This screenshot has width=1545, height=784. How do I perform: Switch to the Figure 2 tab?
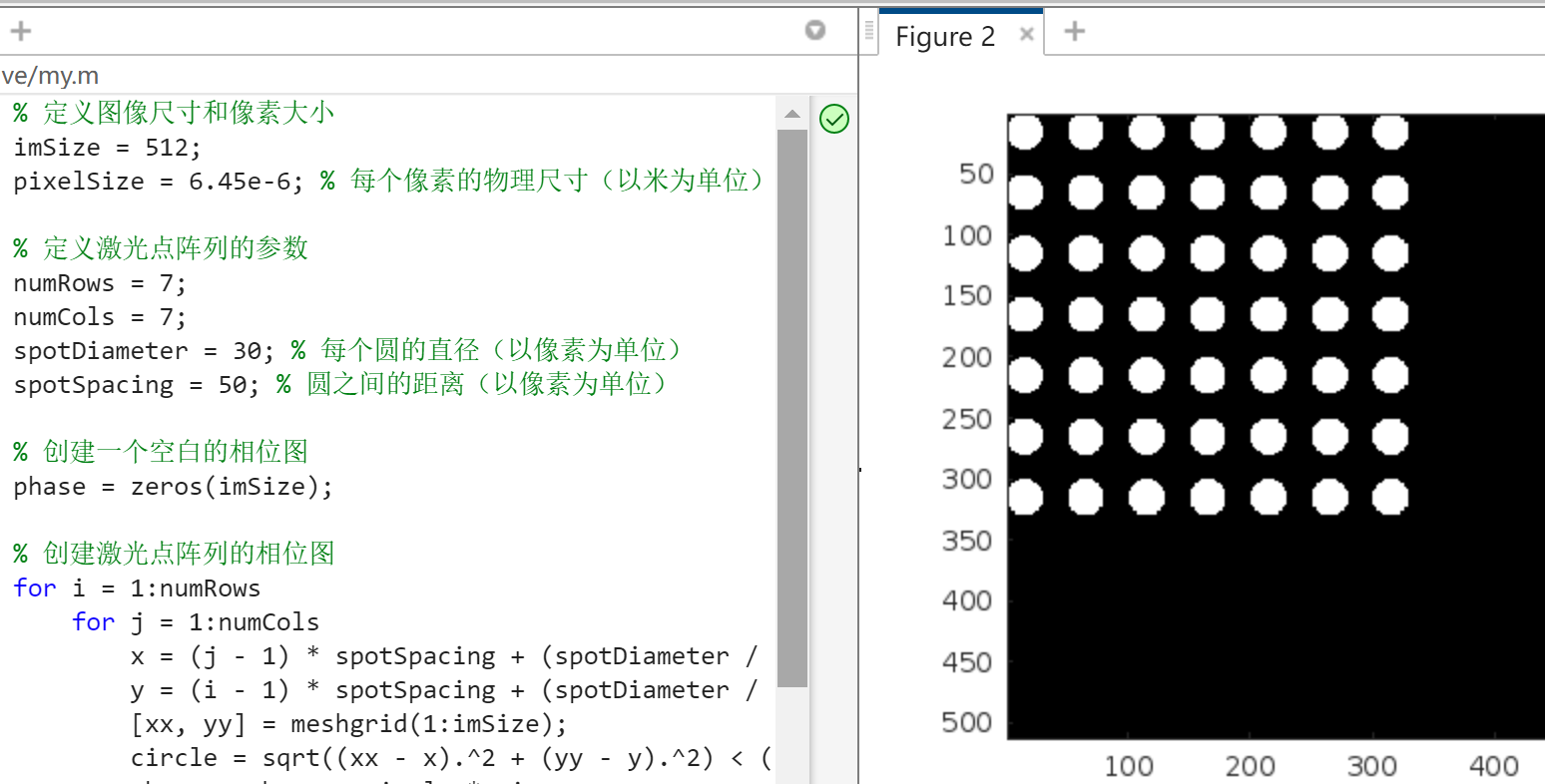click(944, 37)
